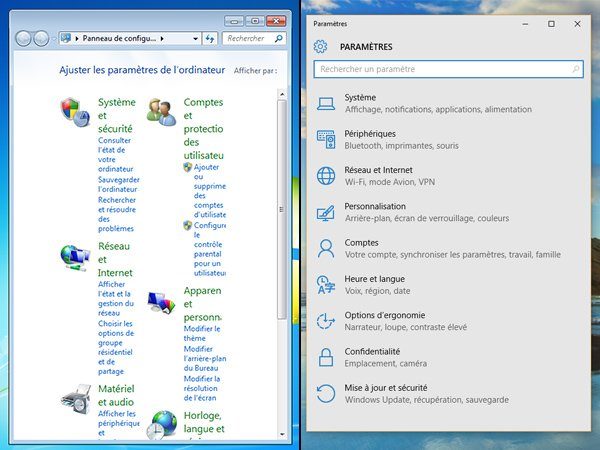
Task: Open Confidentialité category
Action: click(x=448, y=357)
